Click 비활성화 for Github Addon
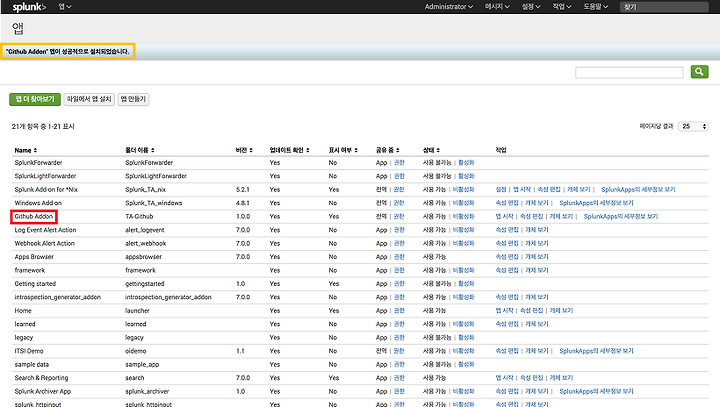 463,216
